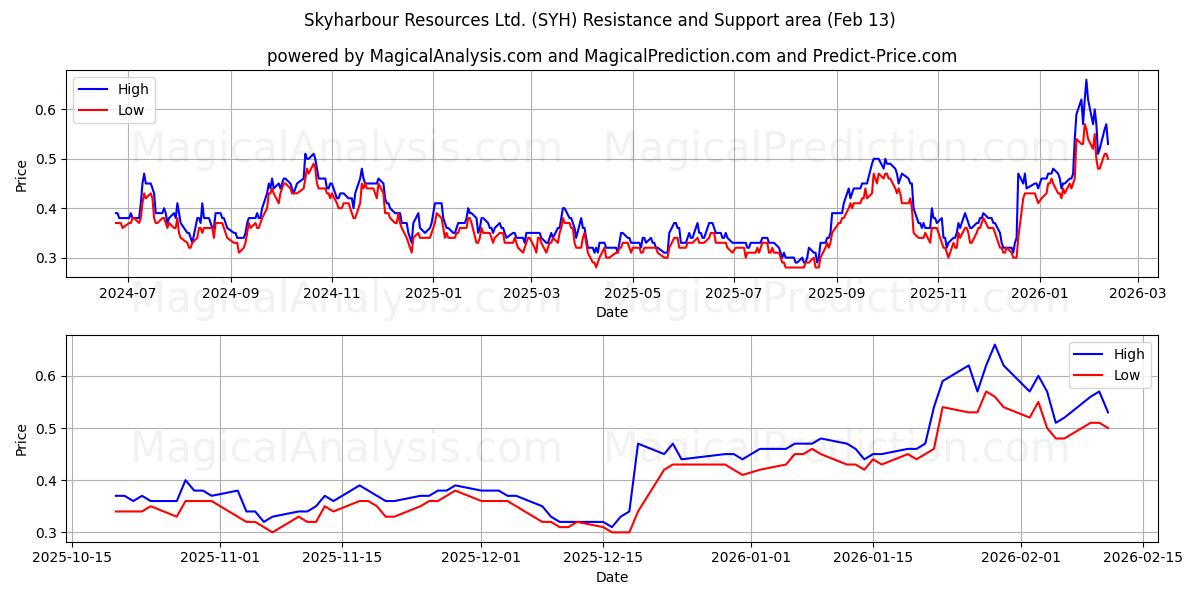Click the top chart 'Price' axis label
Image resolution: width=1200 pixels, height=600 pixels.
coord(22,176)
